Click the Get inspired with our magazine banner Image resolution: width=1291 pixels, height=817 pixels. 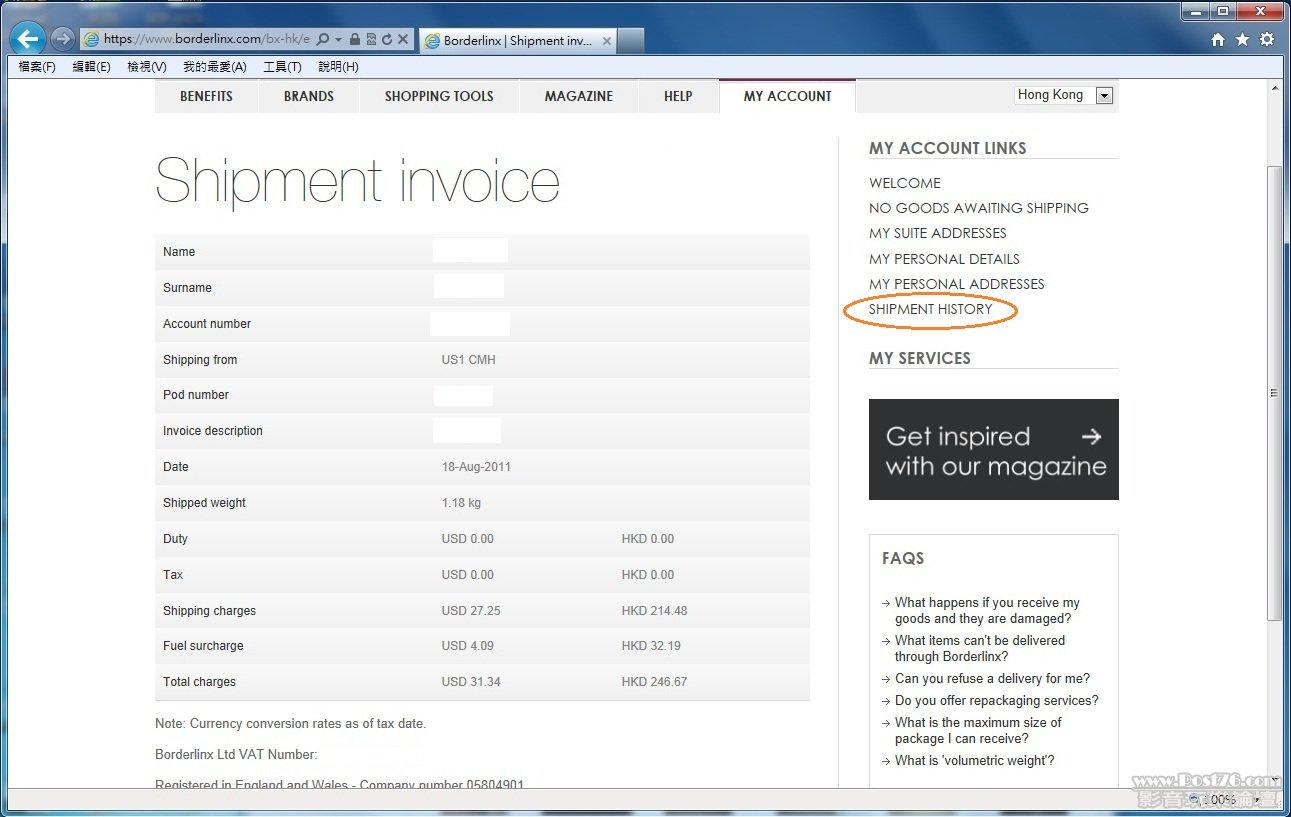tap(994, 449)
